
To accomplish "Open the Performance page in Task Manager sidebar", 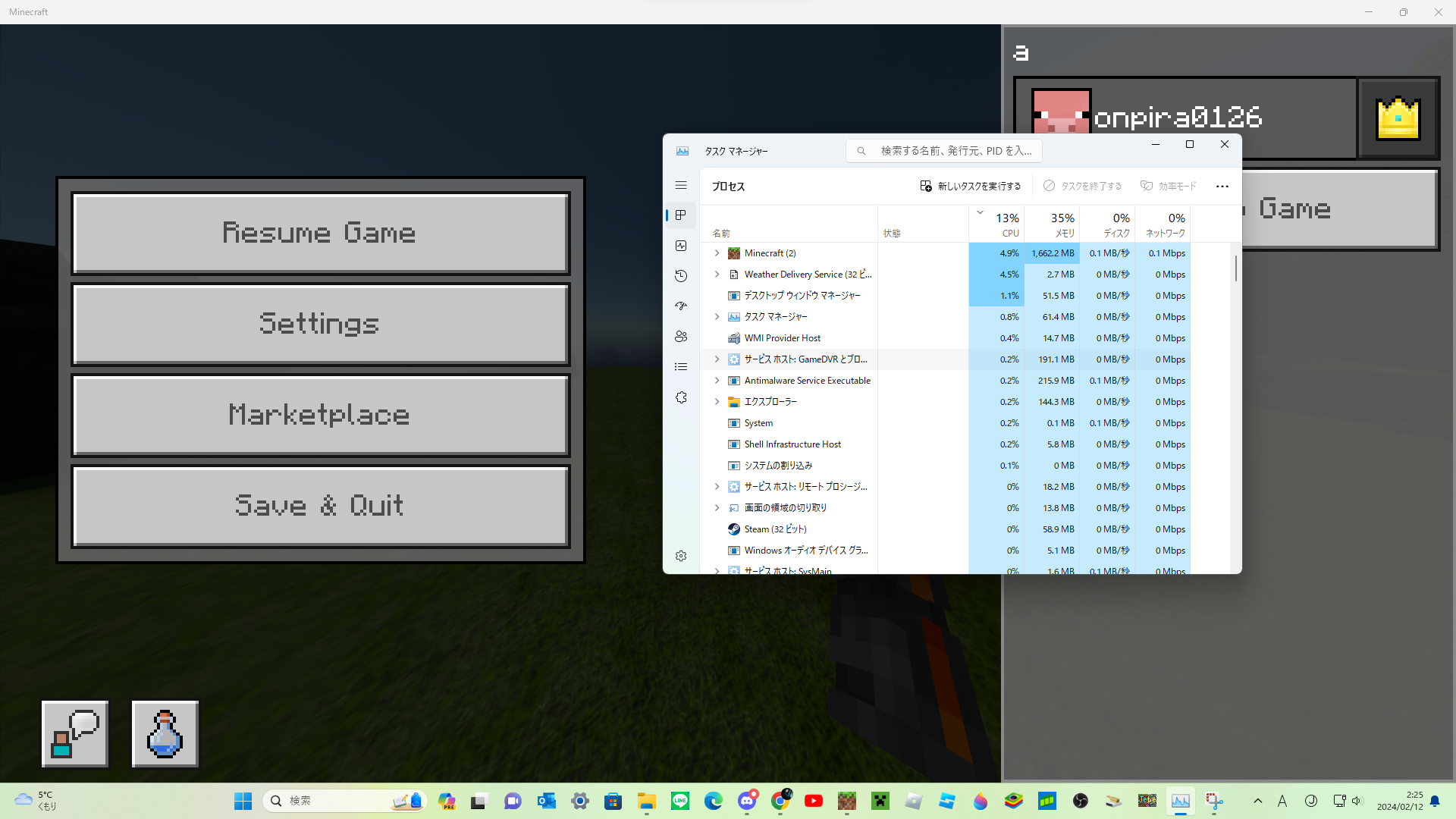I will coord(681,246).
